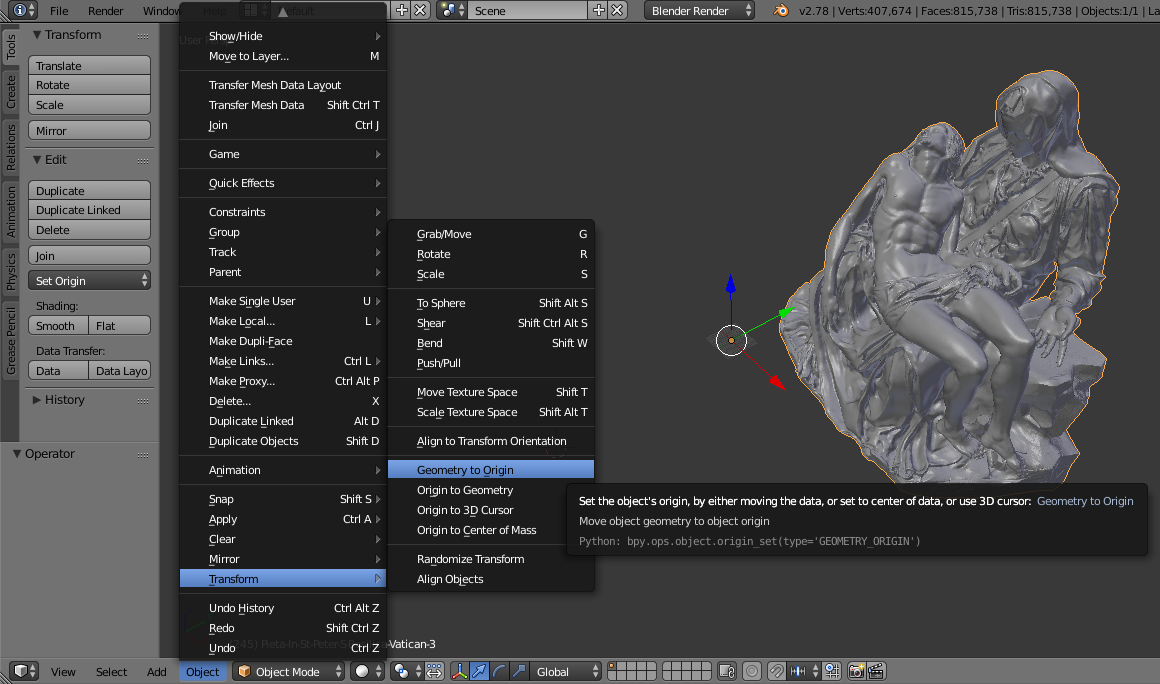Open the Show/Hide submenu

click(x=283, y=35)
